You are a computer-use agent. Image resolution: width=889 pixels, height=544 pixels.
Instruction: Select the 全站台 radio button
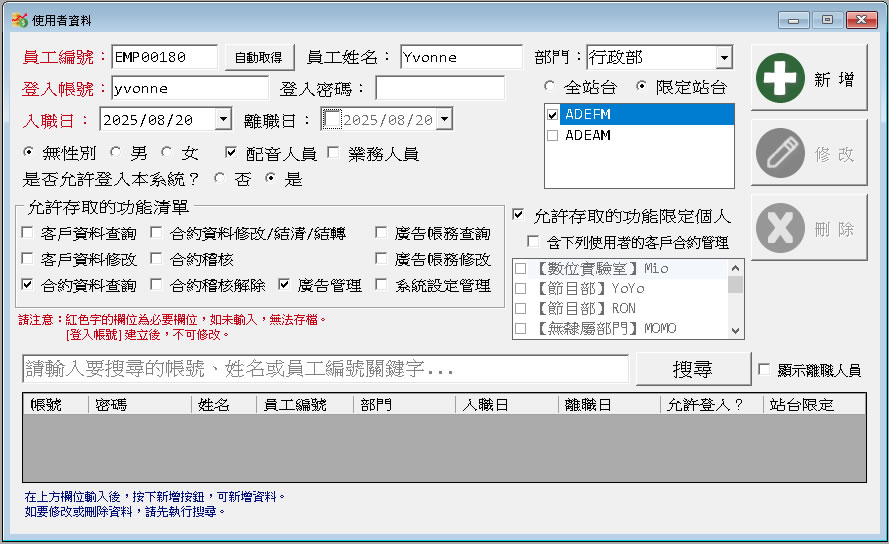click(x=550, y=87)
